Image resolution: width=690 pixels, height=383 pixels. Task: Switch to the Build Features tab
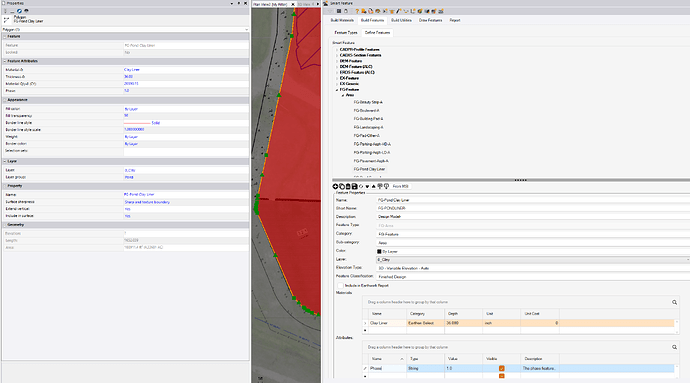click(372, 20)
